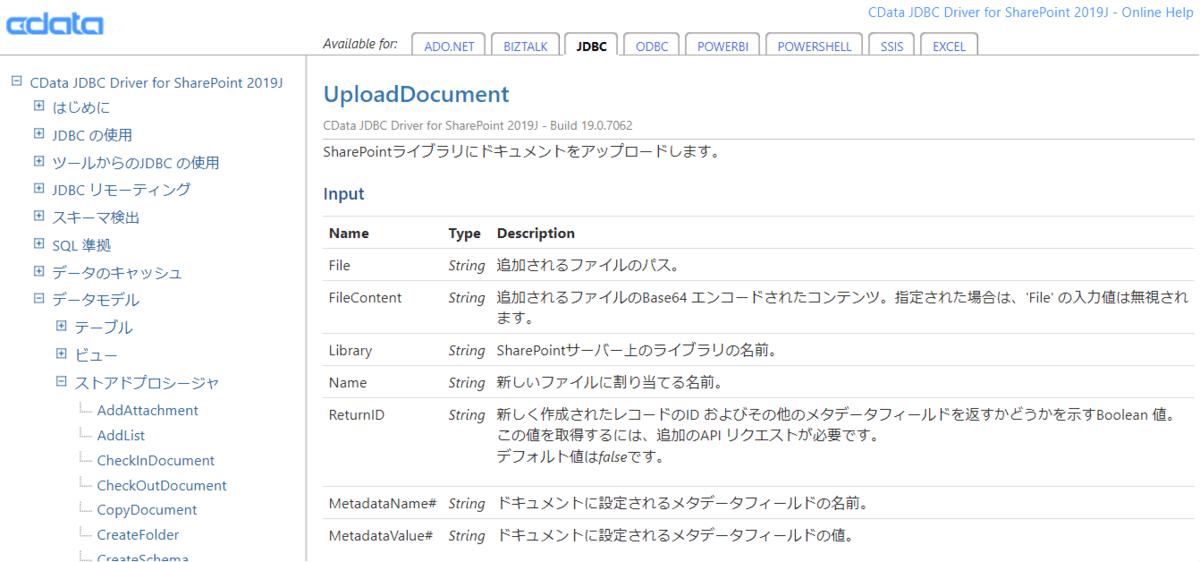Open the データのキャッシュ topic

click(x=117, y=272)
